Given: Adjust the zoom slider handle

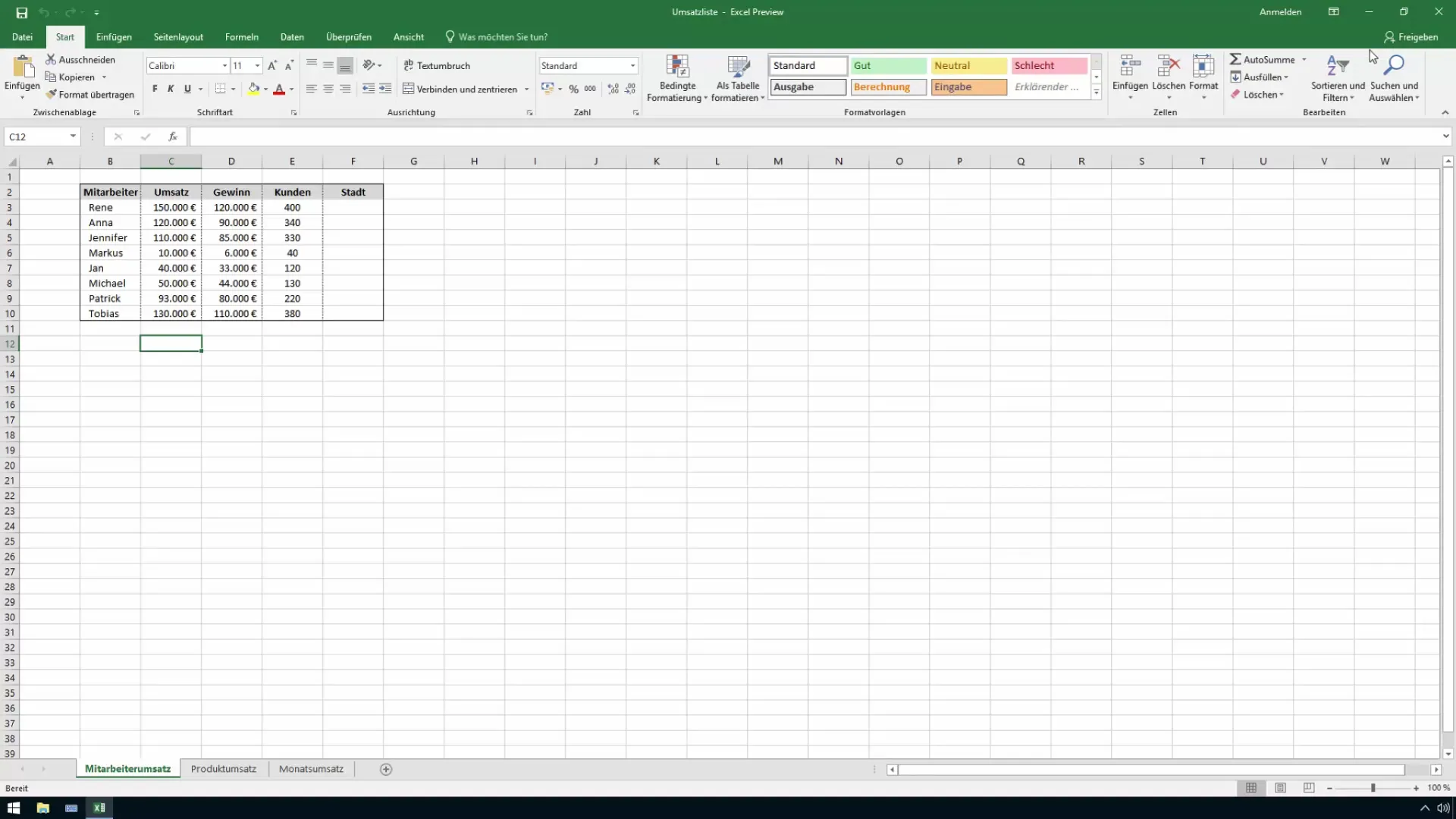Looking at the screenshot, I should 1373,788.
